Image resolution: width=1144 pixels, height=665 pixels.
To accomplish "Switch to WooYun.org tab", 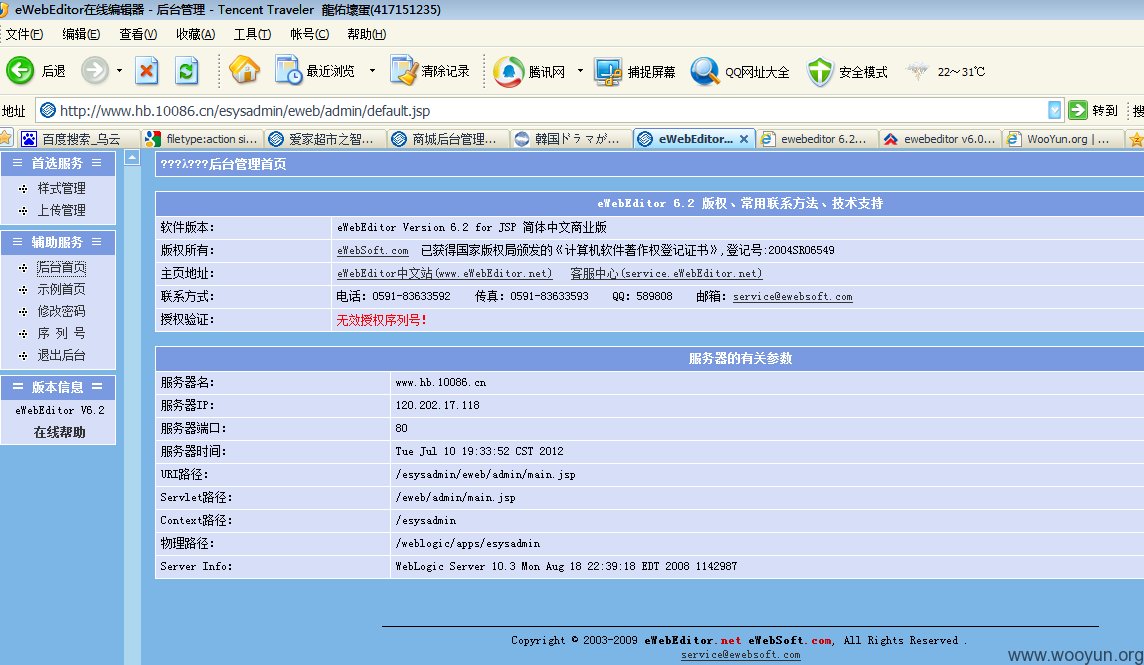I will pos(1062,139).
